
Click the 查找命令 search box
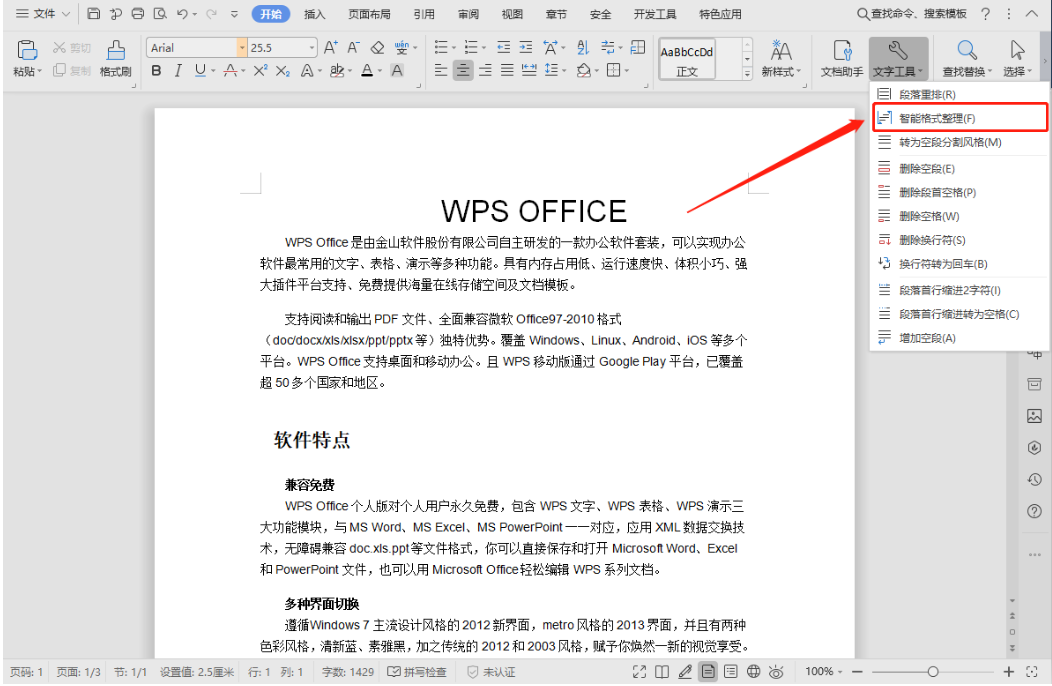tap(911, 14)
